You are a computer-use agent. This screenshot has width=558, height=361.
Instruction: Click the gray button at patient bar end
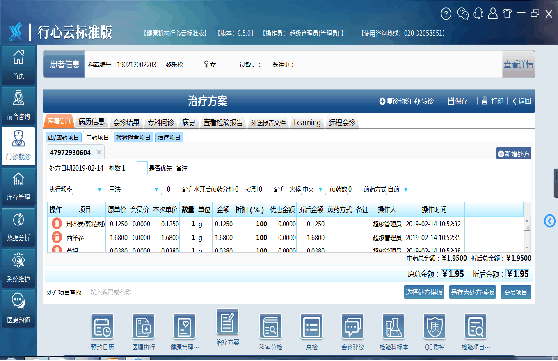tap(518, 64)
